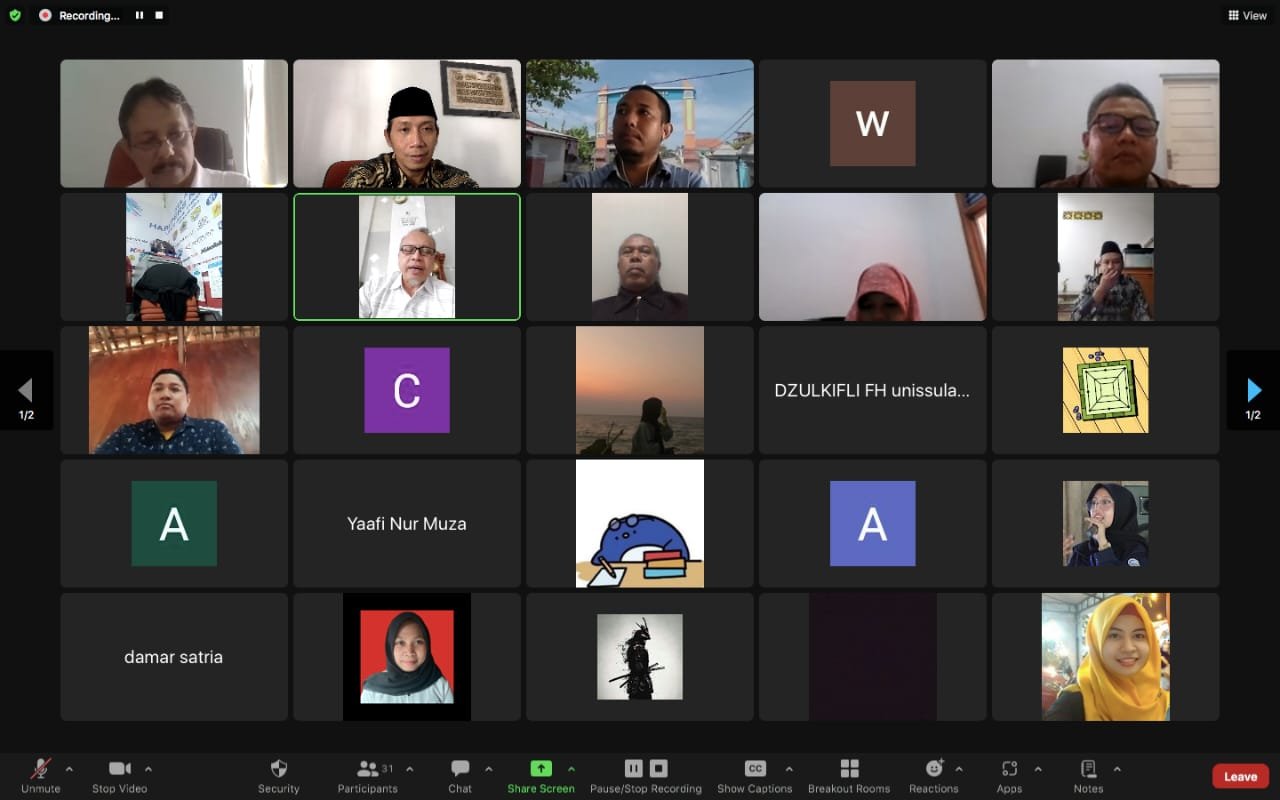Image resolution: width=1280 pixels, height=800 pixels.
Task: Expand audio options arrow beside Unmute
Action: tap(69, 769)
